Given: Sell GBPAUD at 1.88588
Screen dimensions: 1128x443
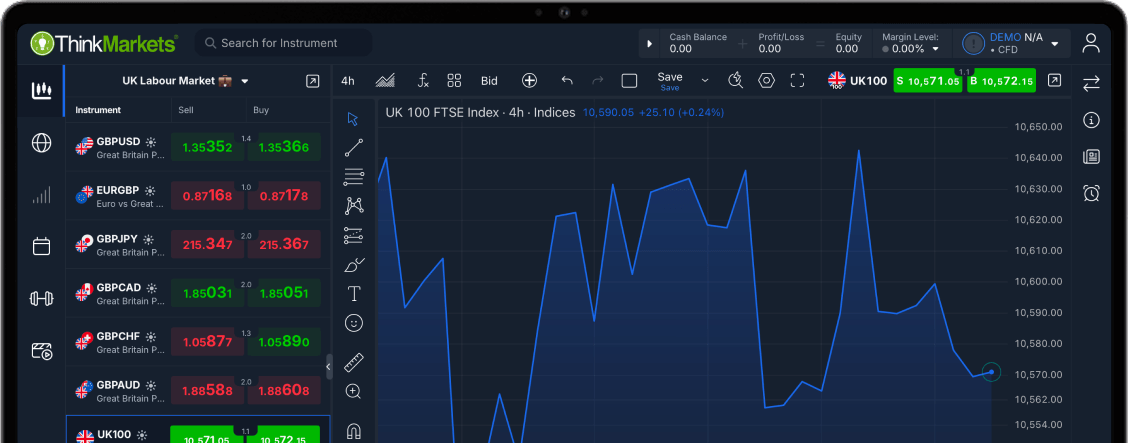Looking at the screenshot, I should tap(208, 391).
